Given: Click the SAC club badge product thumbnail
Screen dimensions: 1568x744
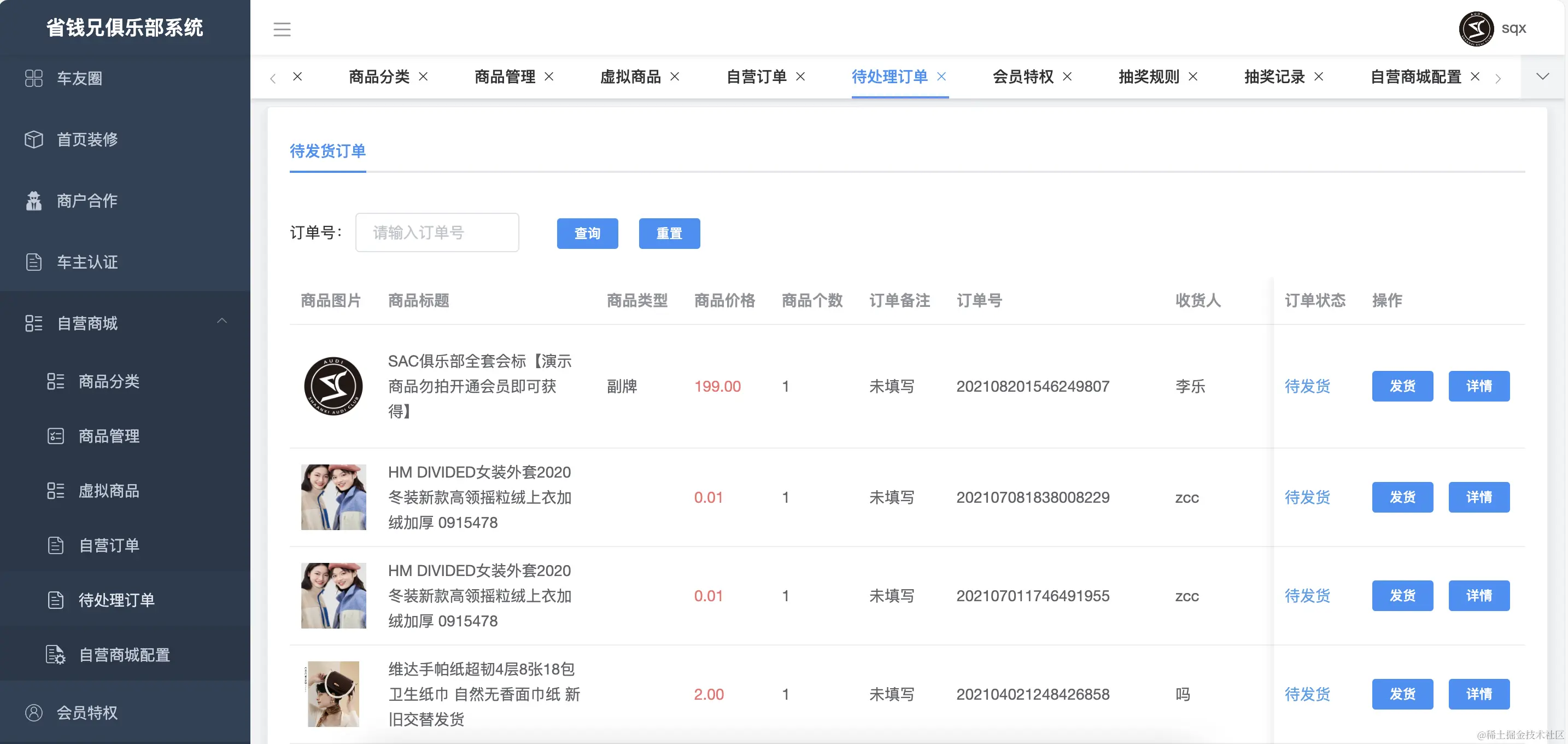Looking at the screenshot, I should [333, 386].
